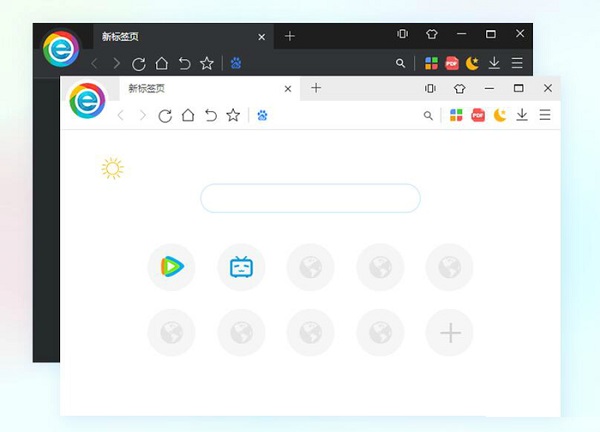Click the Baidu paw icon in light window
Viewport: 600px width, 432px height.
[262, 115]
